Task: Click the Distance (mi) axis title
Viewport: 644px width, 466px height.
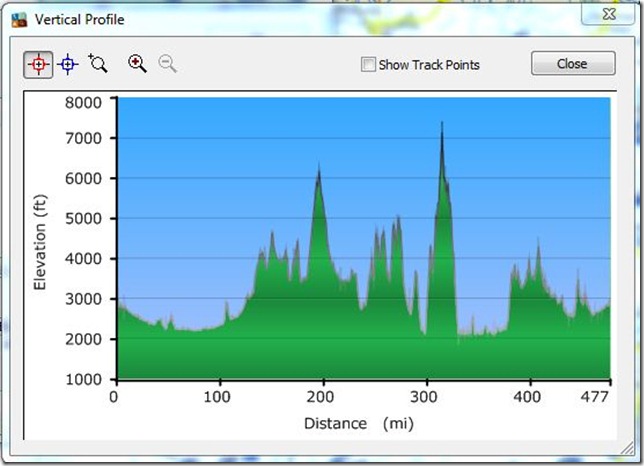Action: (359, 423)
